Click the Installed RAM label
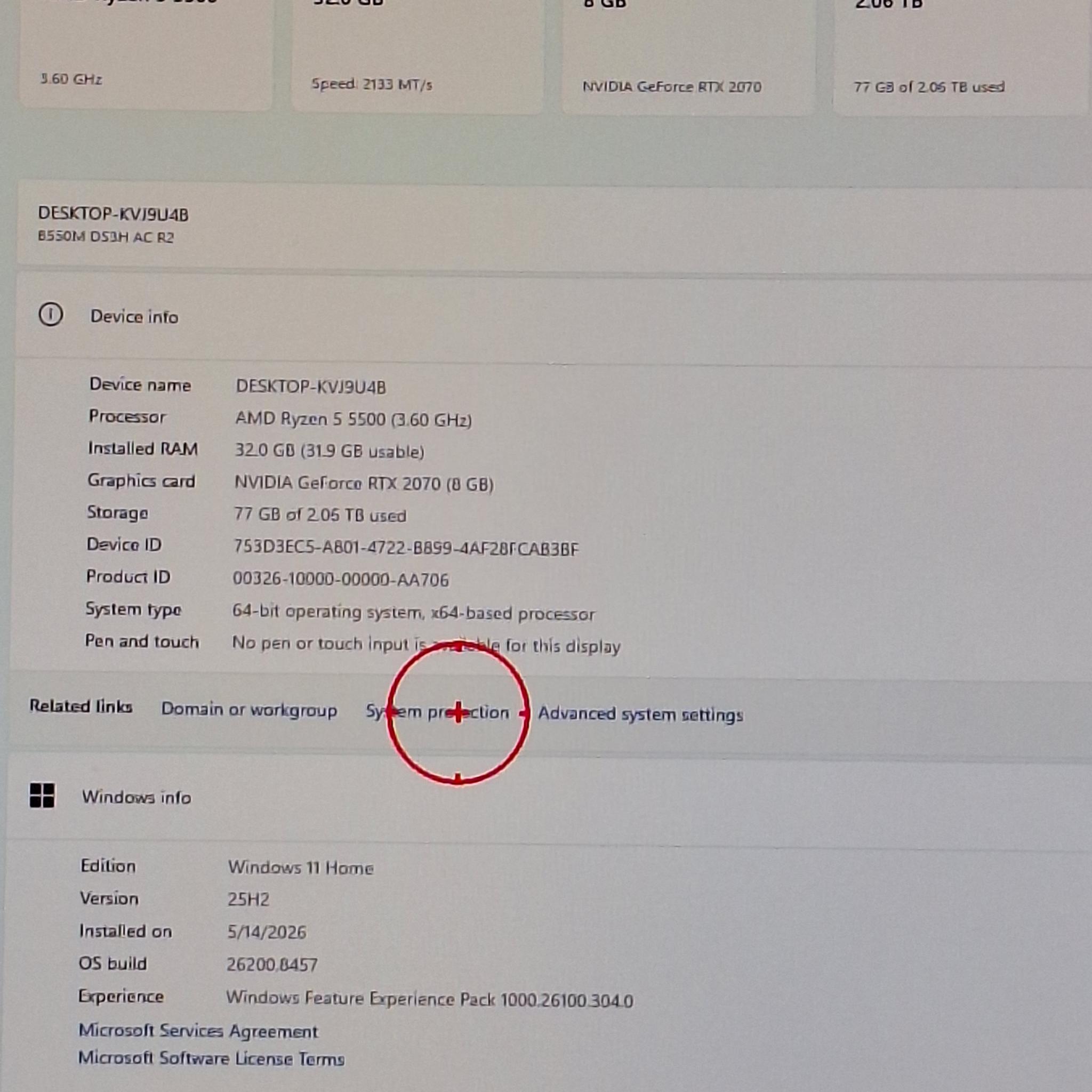Screen dimensions: 1092x1092 coord(142,448)
